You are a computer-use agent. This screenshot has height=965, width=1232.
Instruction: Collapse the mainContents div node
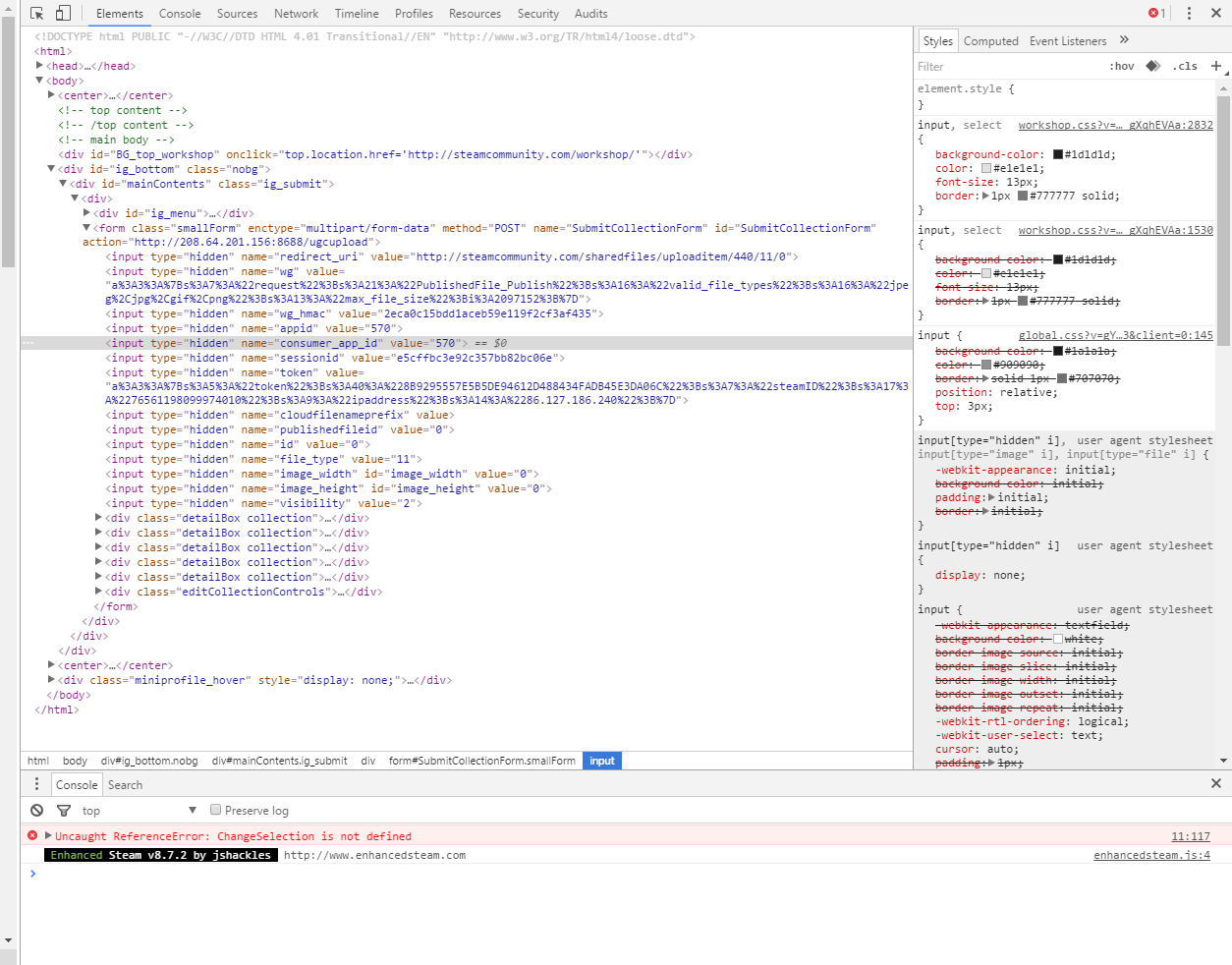pos(64,184)
